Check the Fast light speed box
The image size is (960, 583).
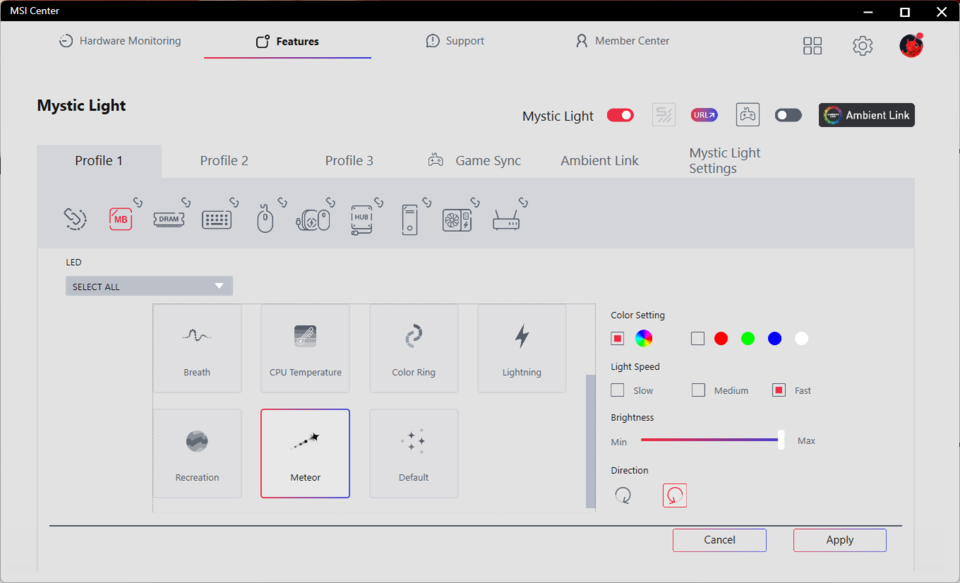click(779, 390)
